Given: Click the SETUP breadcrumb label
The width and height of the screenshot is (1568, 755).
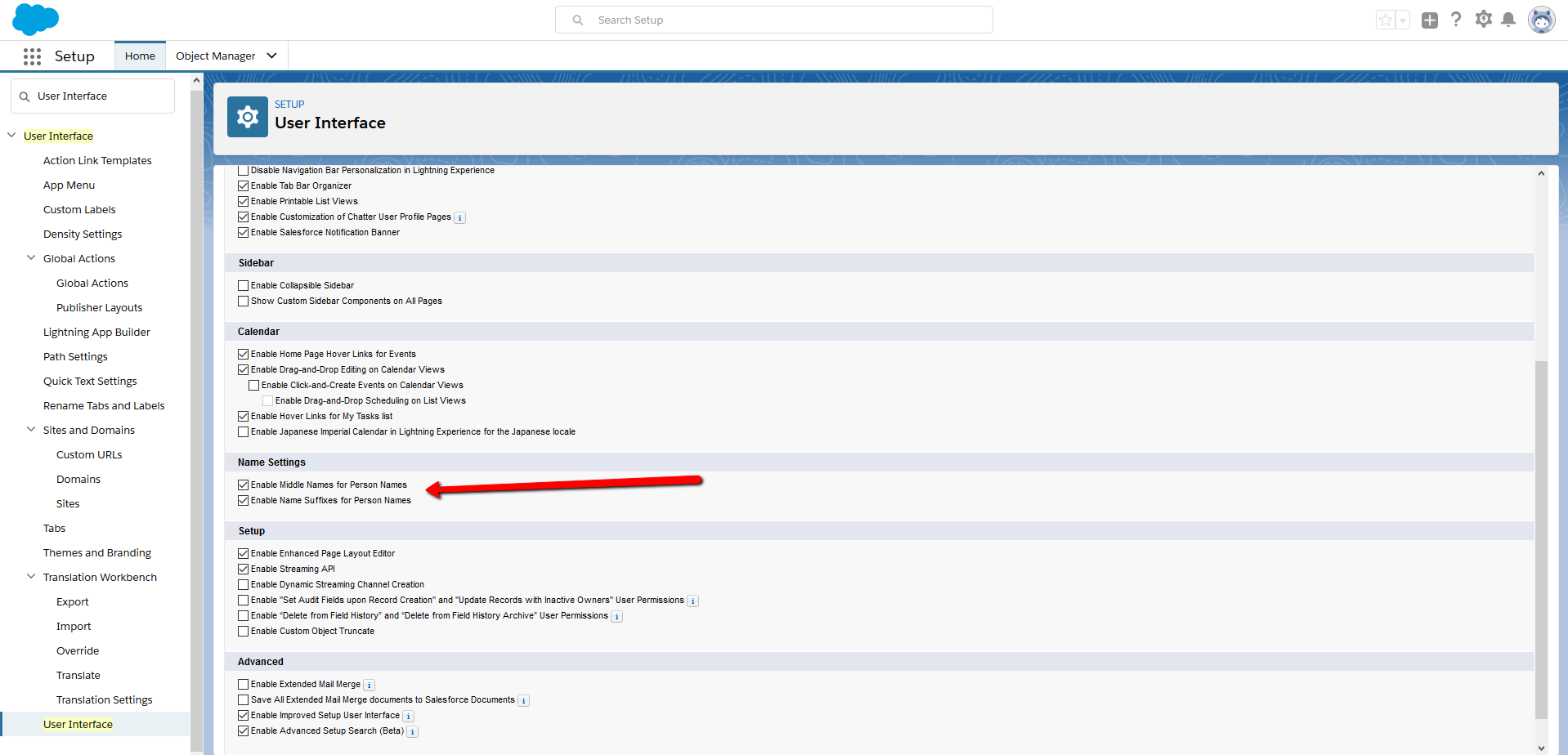Looking at the screenshot, I should pos(289,105).
